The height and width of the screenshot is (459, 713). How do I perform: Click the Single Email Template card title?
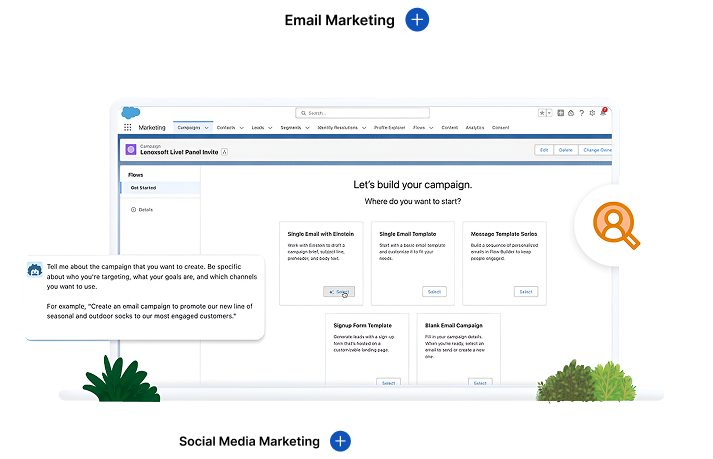click(408, 234)
